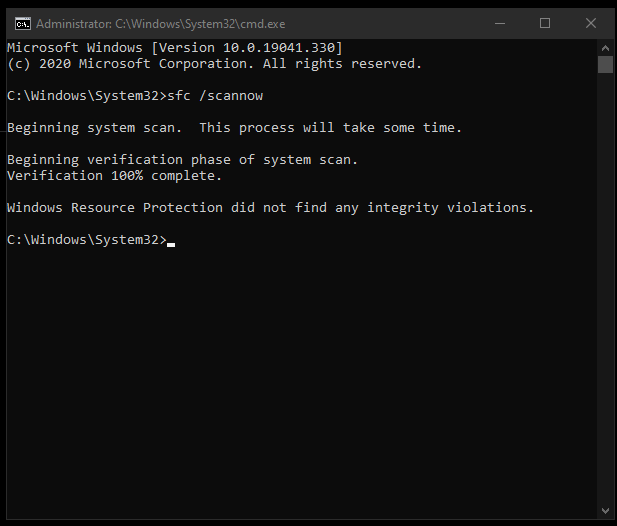Click the title bar text 'Administrator: C:\Windows\System32\cmd.exe'
Screen dimensions: 617x526
161,24
